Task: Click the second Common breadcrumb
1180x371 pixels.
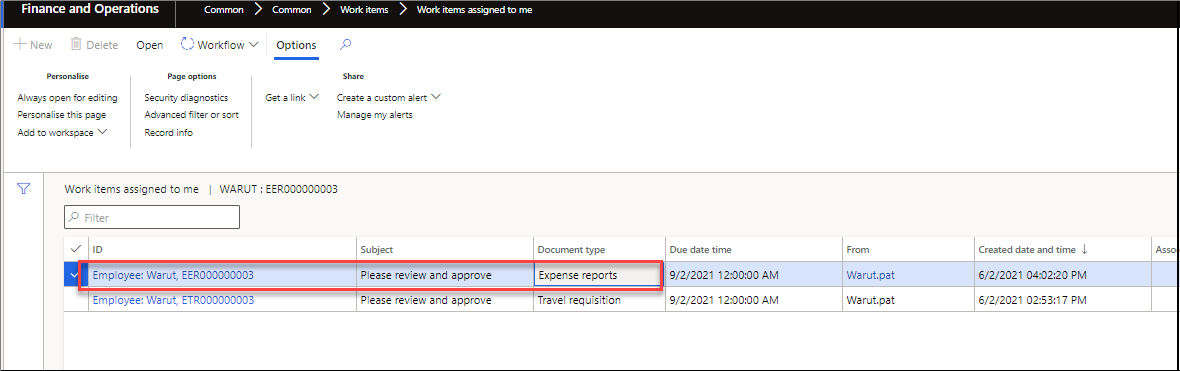Action: pyautogui.click(x=292, y=11)
